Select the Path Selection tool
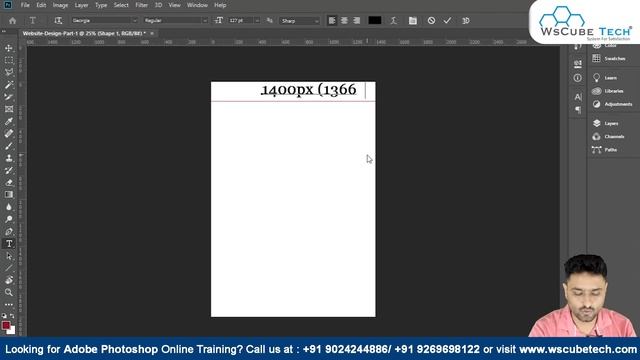The height and width of the screenshot is (360, 640). click(9, 256)
